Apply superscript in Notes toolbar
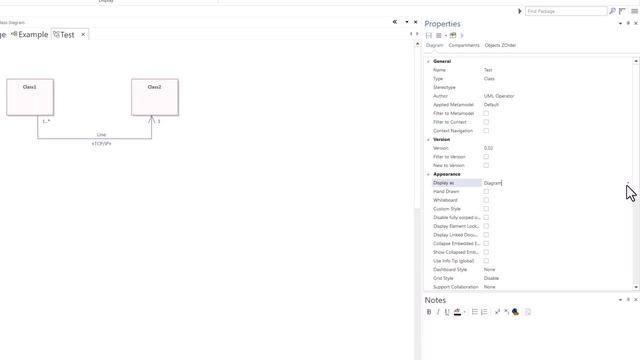This screenshot has width=640, height=360. click(497, 312)
